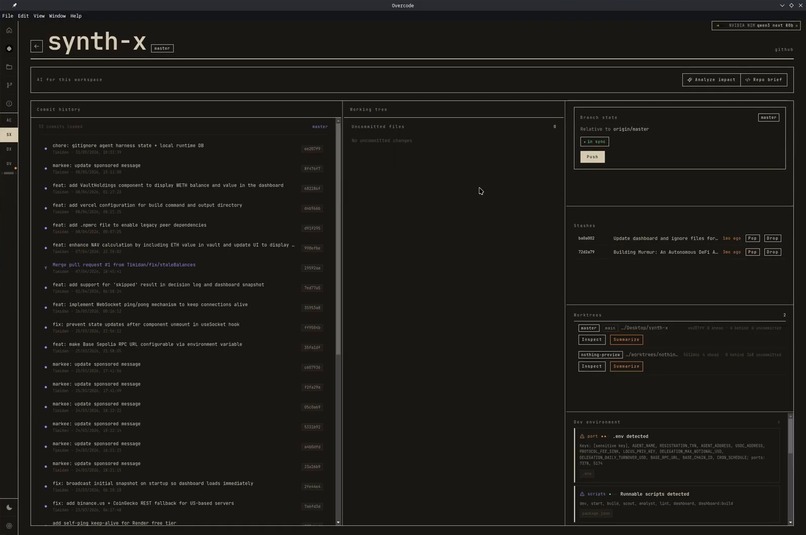Open commit 'fix: broadcast initial snapshot on startup'
806x535 pixels.
183,486
